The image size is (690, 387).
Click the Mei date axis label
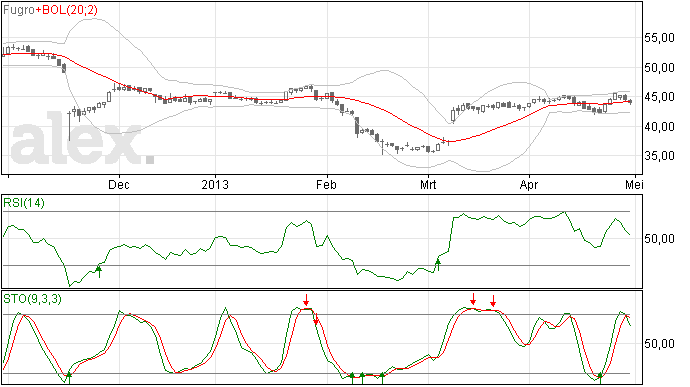[634, 184]
